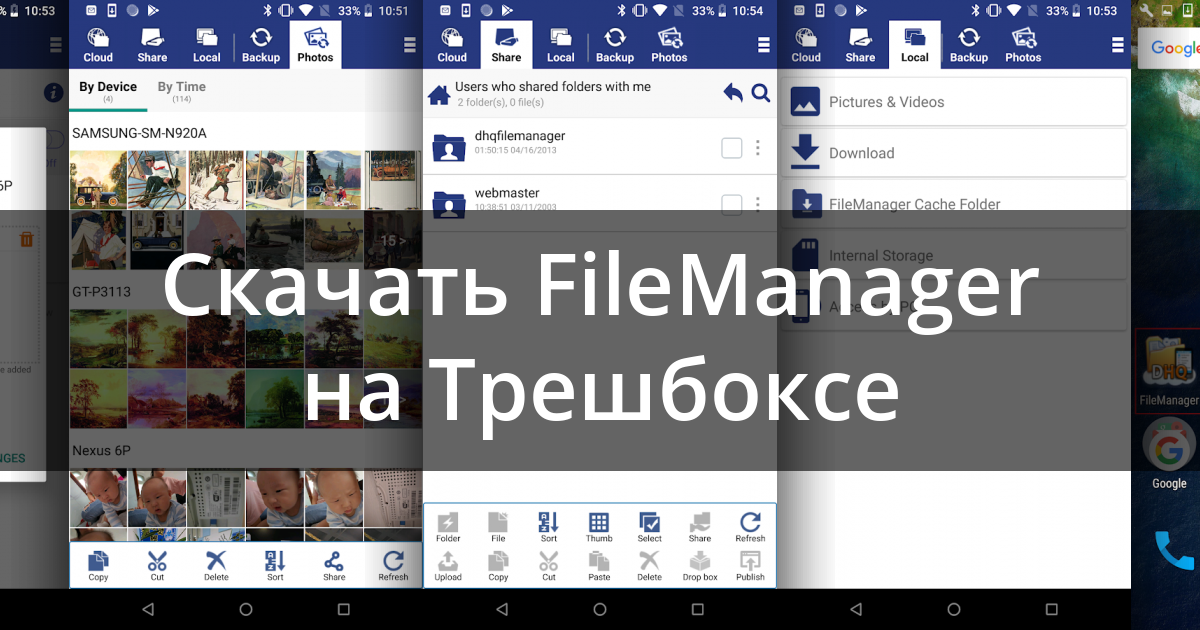Viewport: 1200px width, 630px height.
Task: Tap Paste icon in Share screenshot toolbar
Action: click(599, 566)
